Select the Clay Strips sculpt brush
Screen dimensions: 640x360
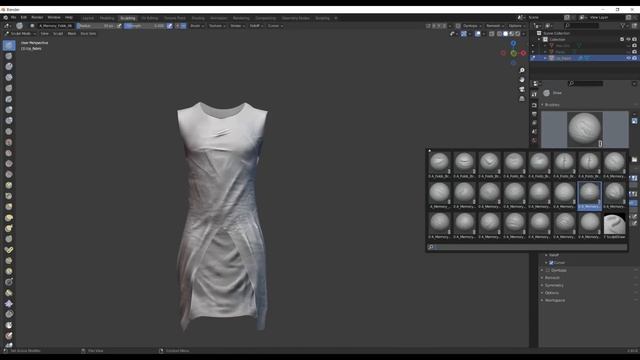(9, 78)
